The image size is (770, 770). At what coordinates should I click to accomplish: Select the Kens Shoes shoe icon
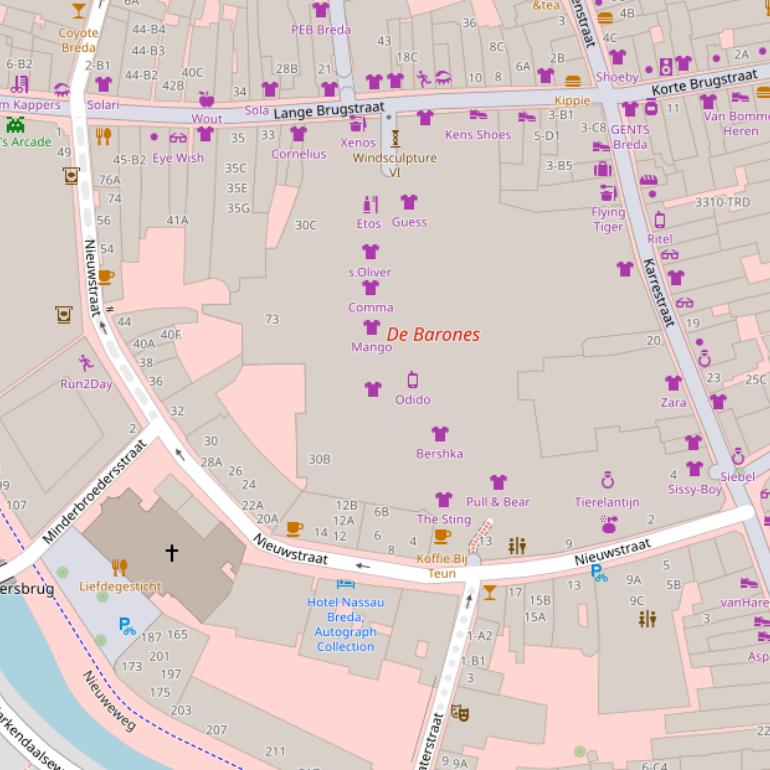pyautogui.click(x=478, y=115)
